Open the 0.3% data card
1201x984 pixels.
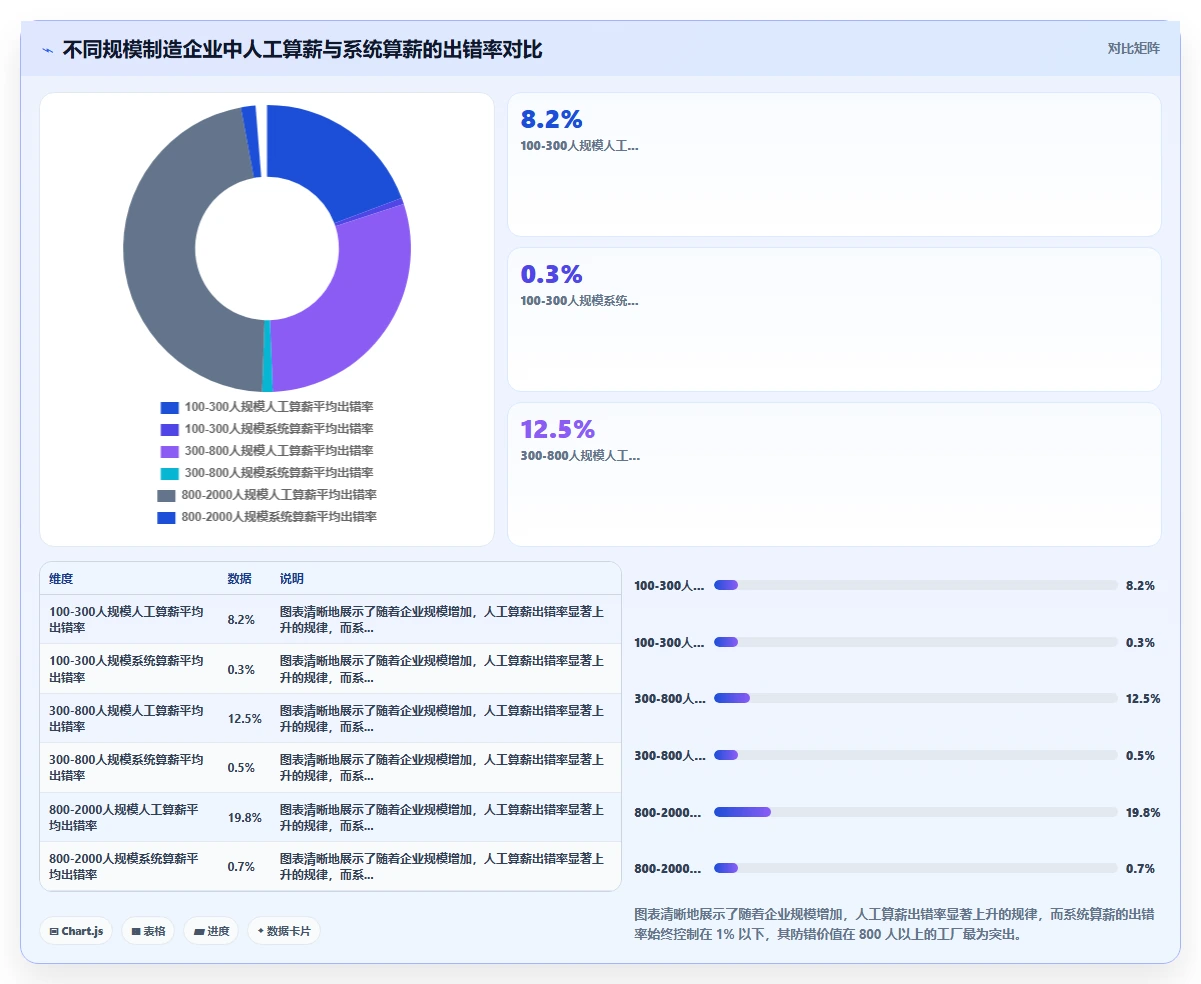[834, 319]
